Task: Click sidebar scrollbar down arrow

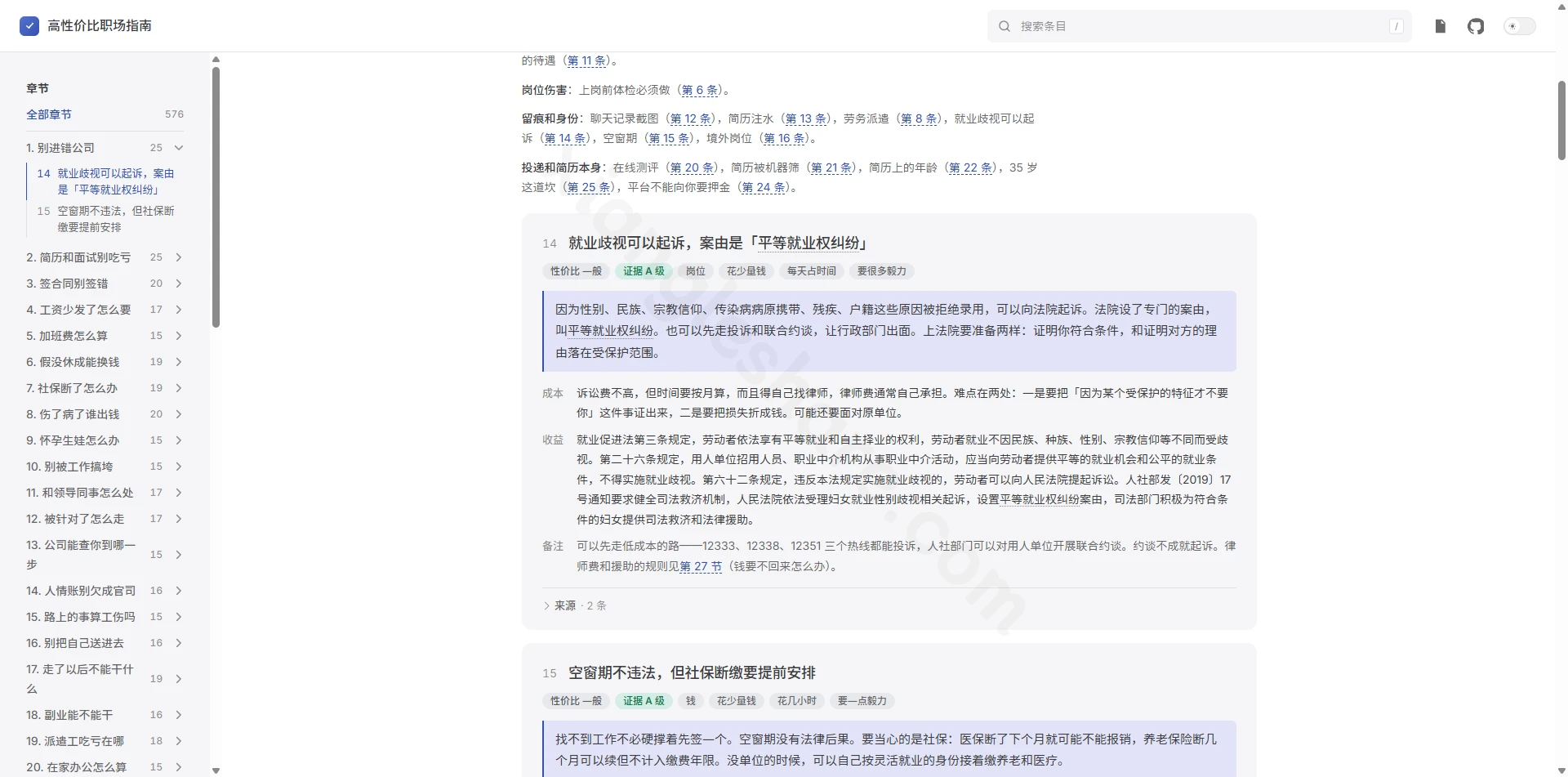Action: click(216, 770)
